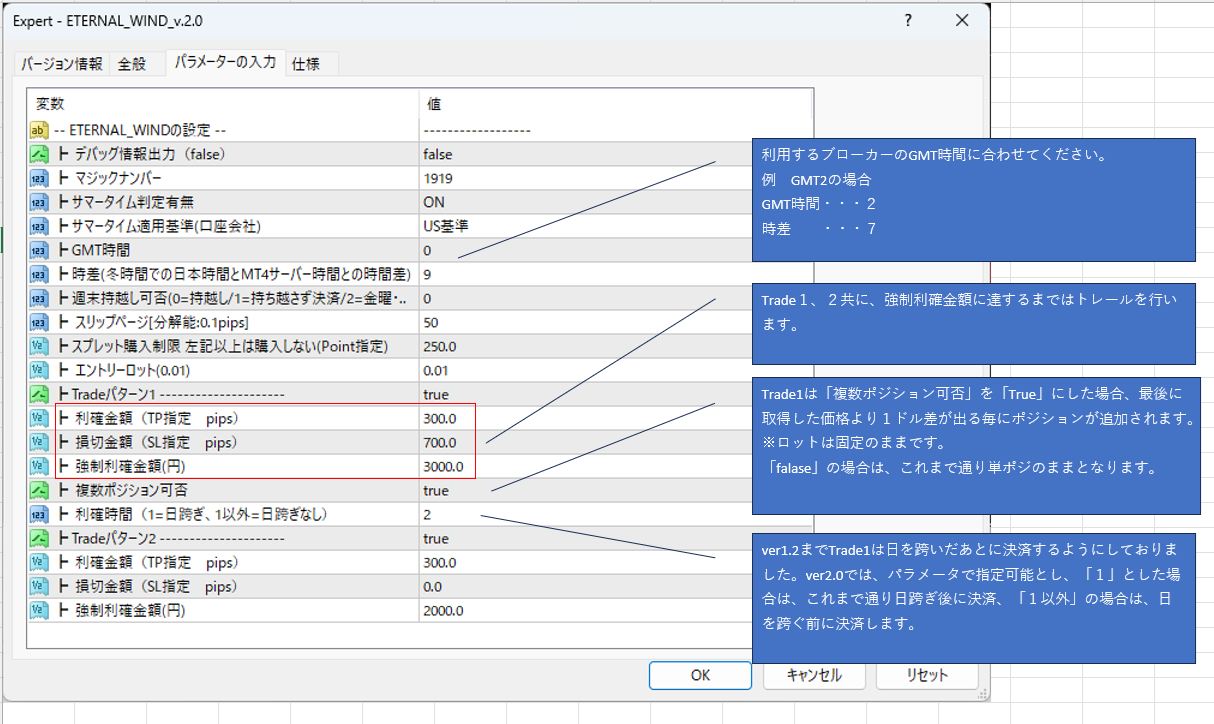Open the バージョン情報 tab
Viewport: 1214px width, 724px height.
(62, 64)
